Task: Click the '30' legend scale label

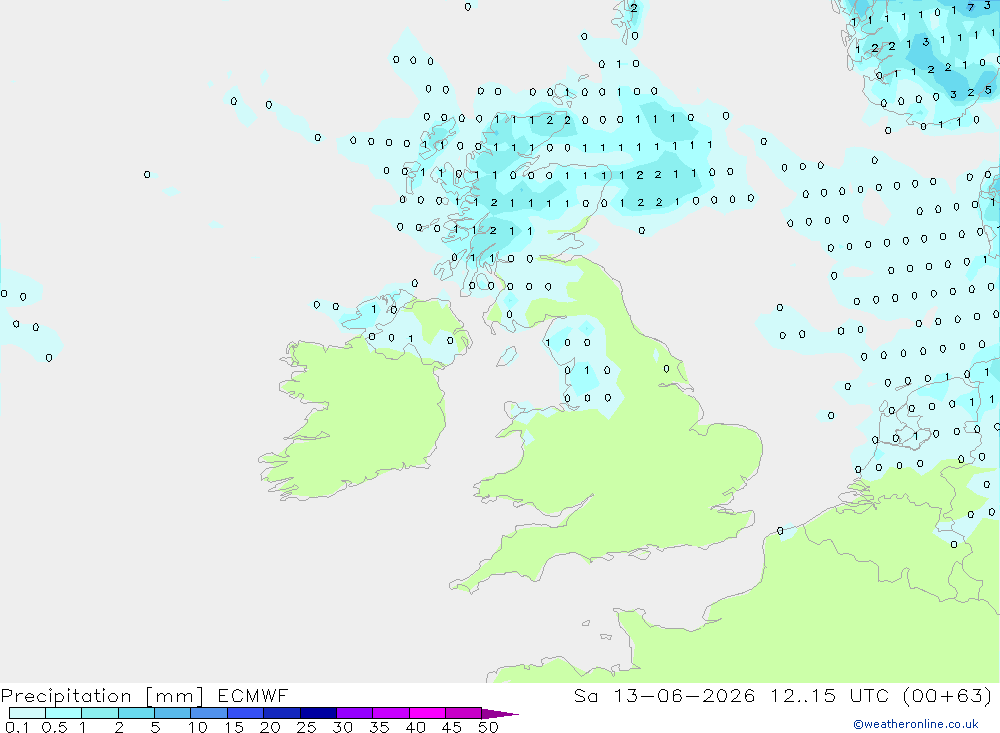Action: coord(343,727)
